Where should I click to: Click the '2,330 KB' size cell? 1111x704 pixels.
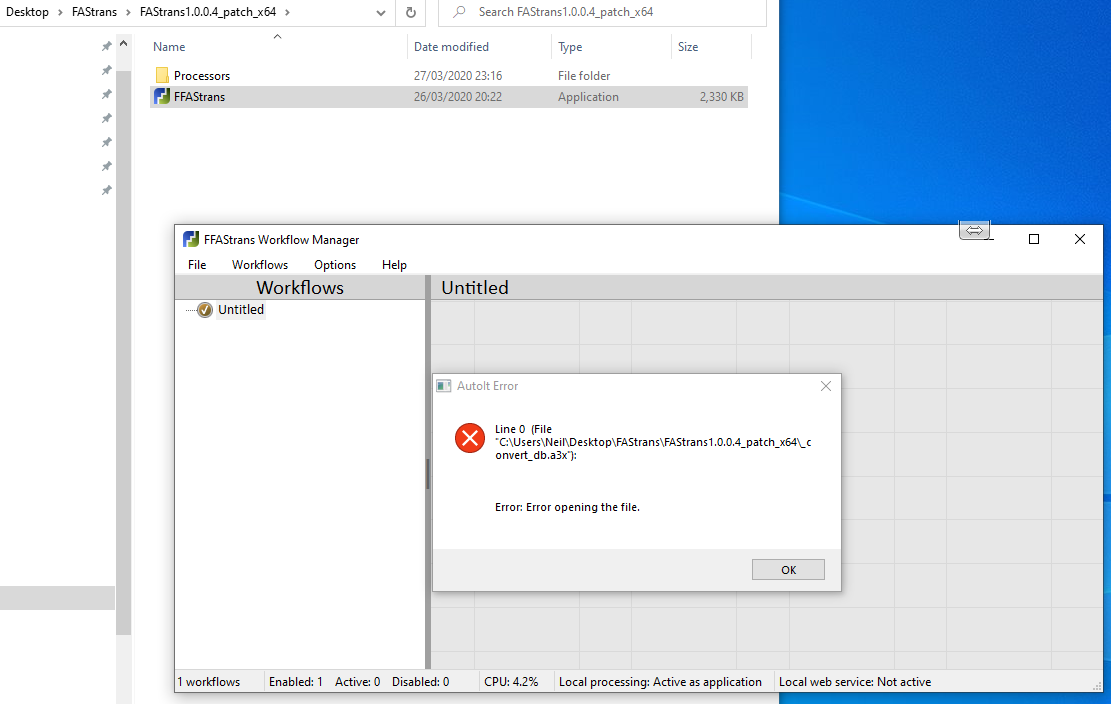(721, 97)
